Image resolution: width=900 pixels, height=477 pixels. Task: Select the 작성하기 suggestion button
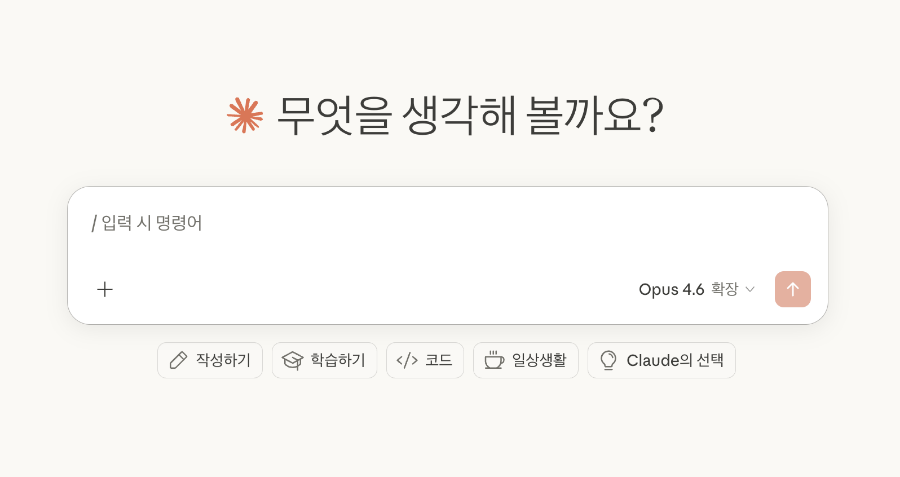tap(210, 360)
